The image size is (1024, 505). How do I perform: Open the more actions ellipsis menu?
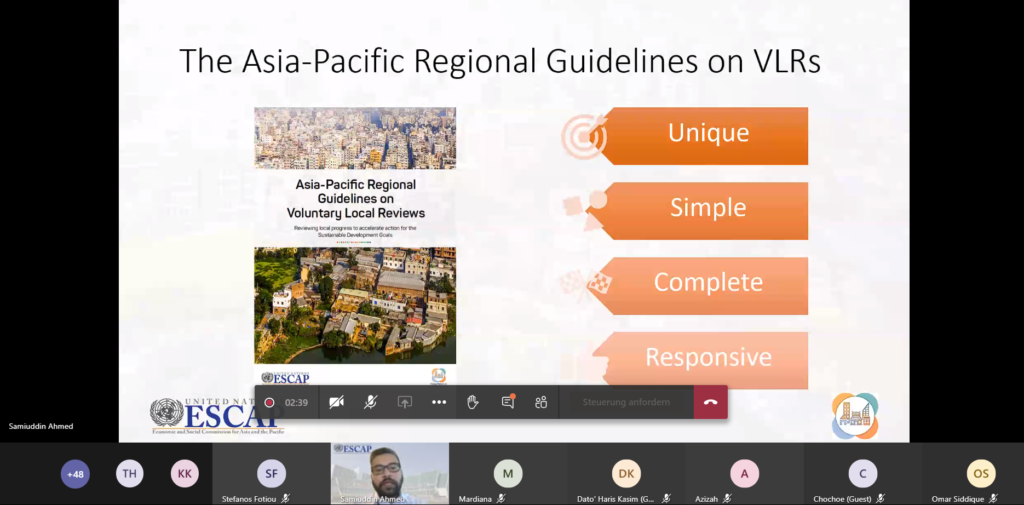point(438,402)
